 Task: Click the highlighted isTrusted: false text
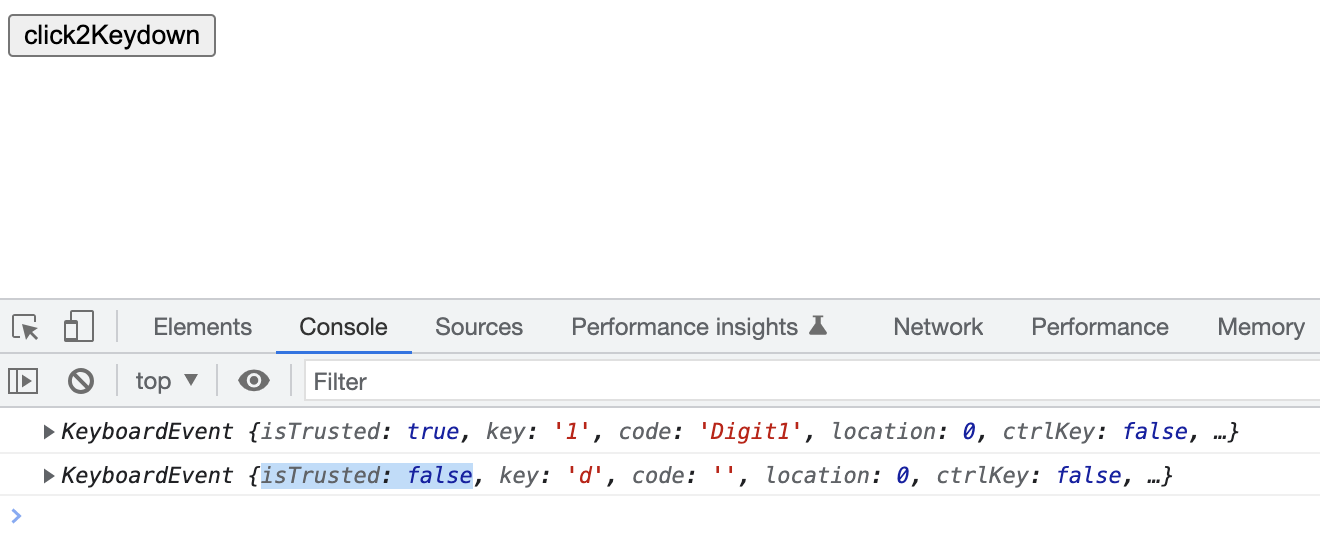coord(366,476)
